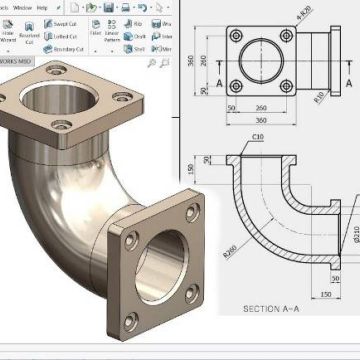
Task: Select the Lofted Cut tool
Action: tap(61, 36)
